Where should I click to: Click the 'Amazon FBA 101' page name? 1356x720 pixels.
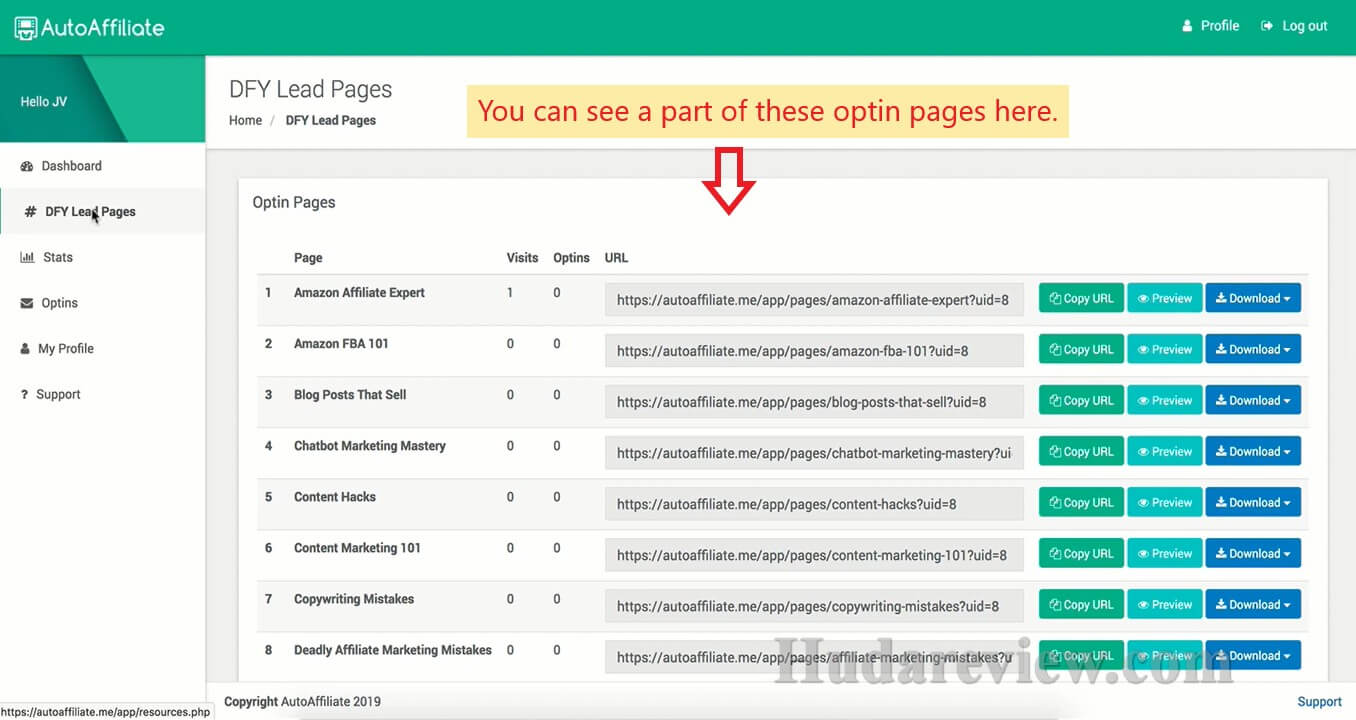tap(341, 344)
